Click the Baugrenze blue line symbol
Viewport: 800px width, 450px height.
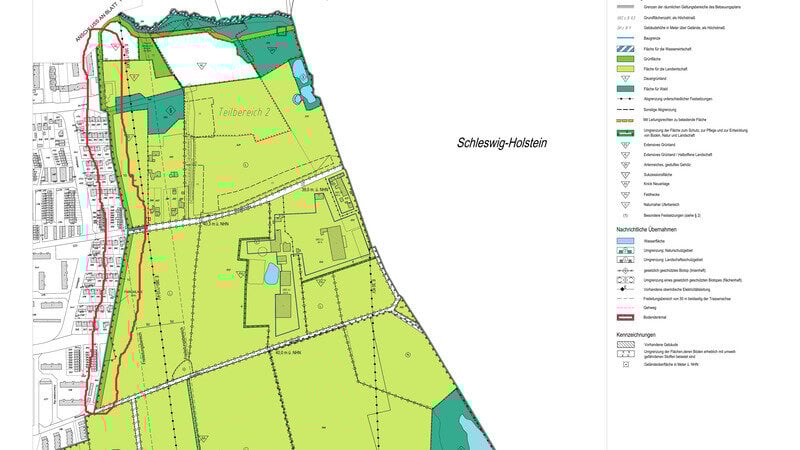coord(626,38)
